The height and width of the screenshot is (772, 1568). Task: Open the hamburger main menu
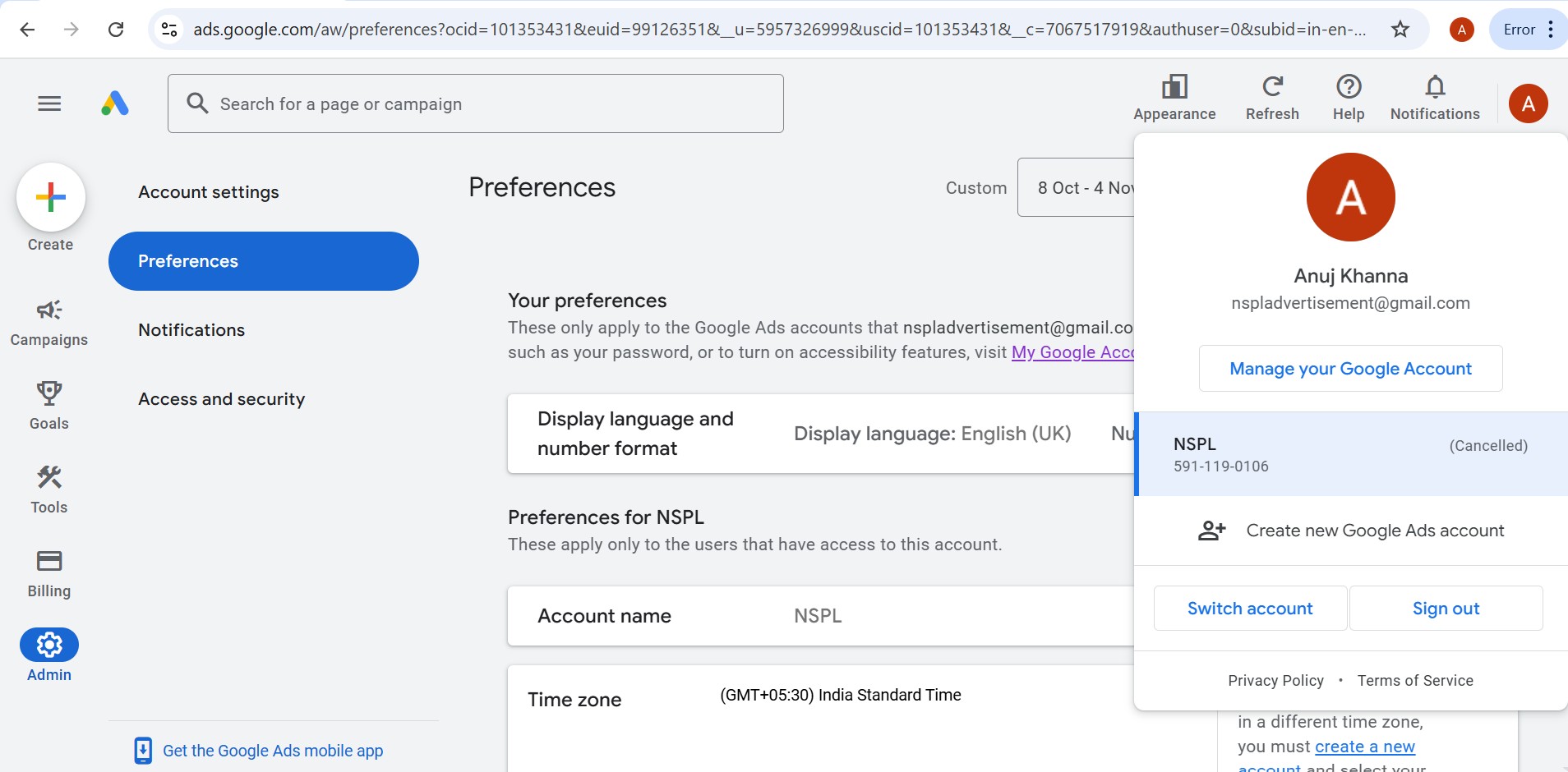click(49, 103)
